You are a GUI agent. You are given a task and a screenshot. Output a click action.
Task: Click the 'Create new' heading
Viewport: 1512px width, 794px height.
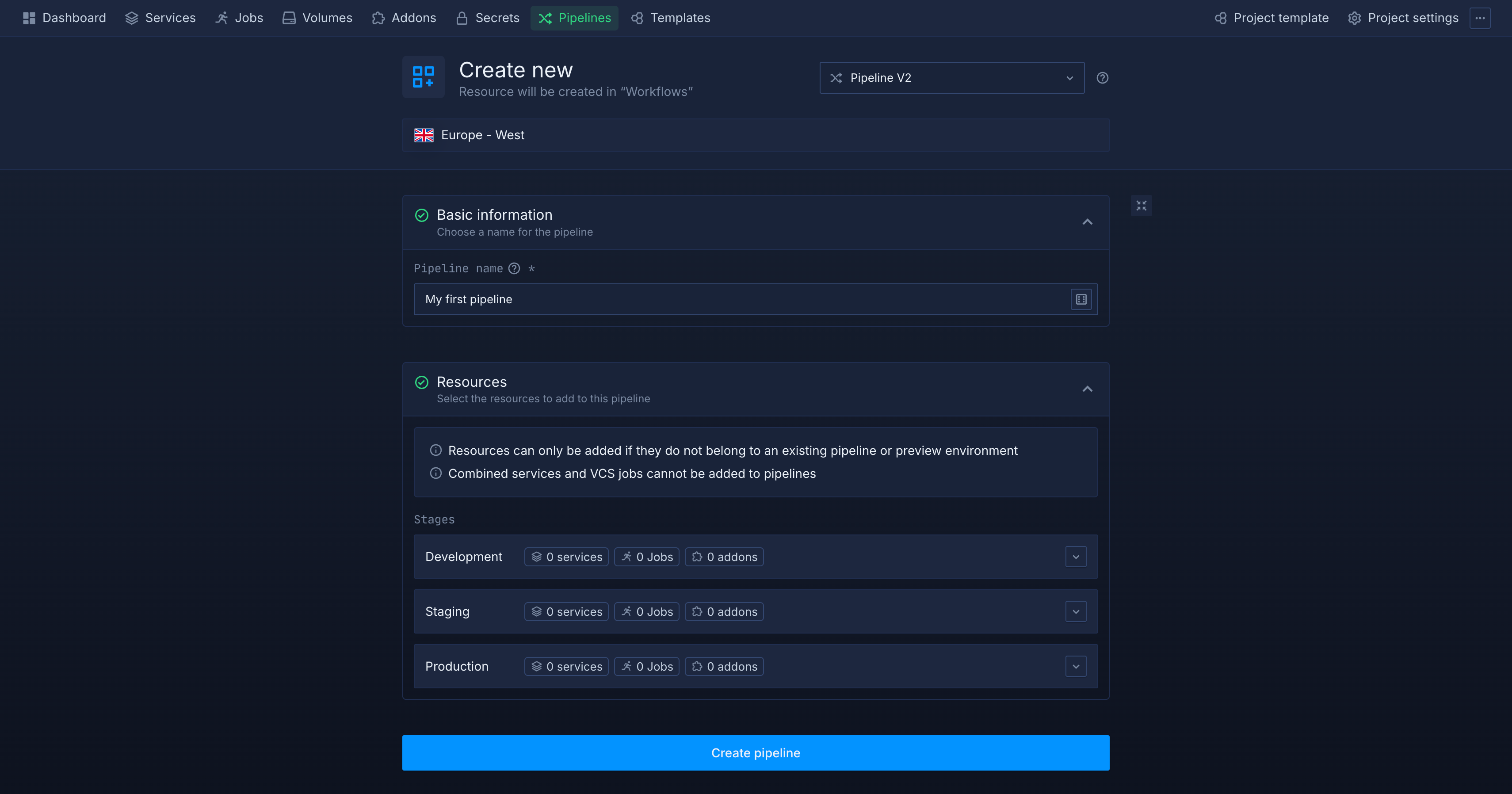point(515,70)
